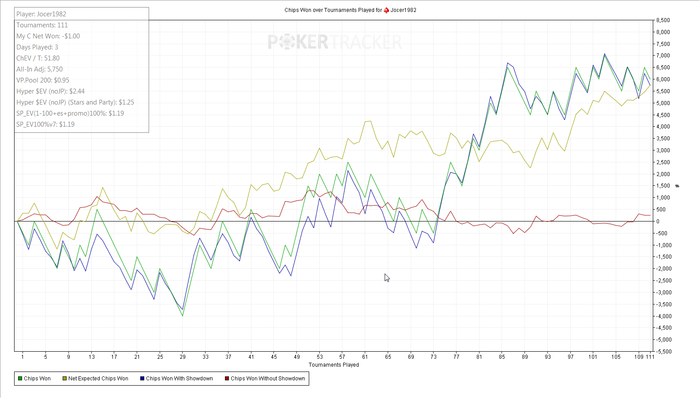Click 'SP_EV(1-100+es+promo)100%: $1.19' stat
The image size is (700, 398).
tap(70, 113)
